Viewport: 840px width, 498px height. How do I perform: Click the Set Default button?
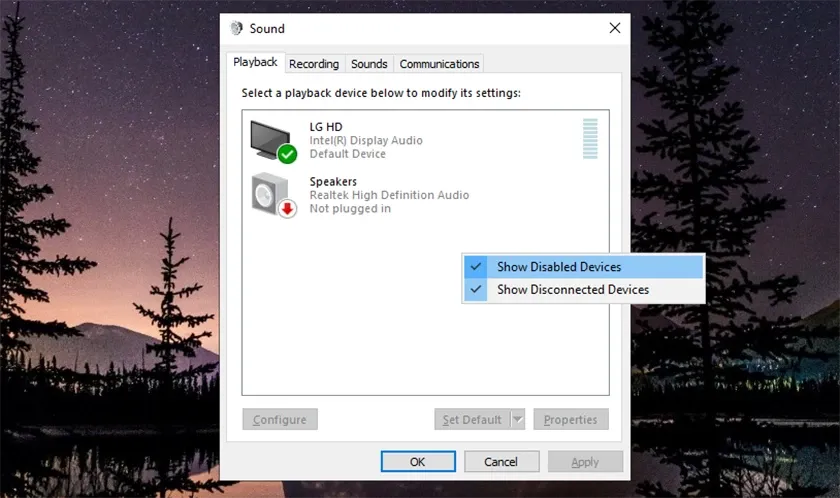[472, 420]
